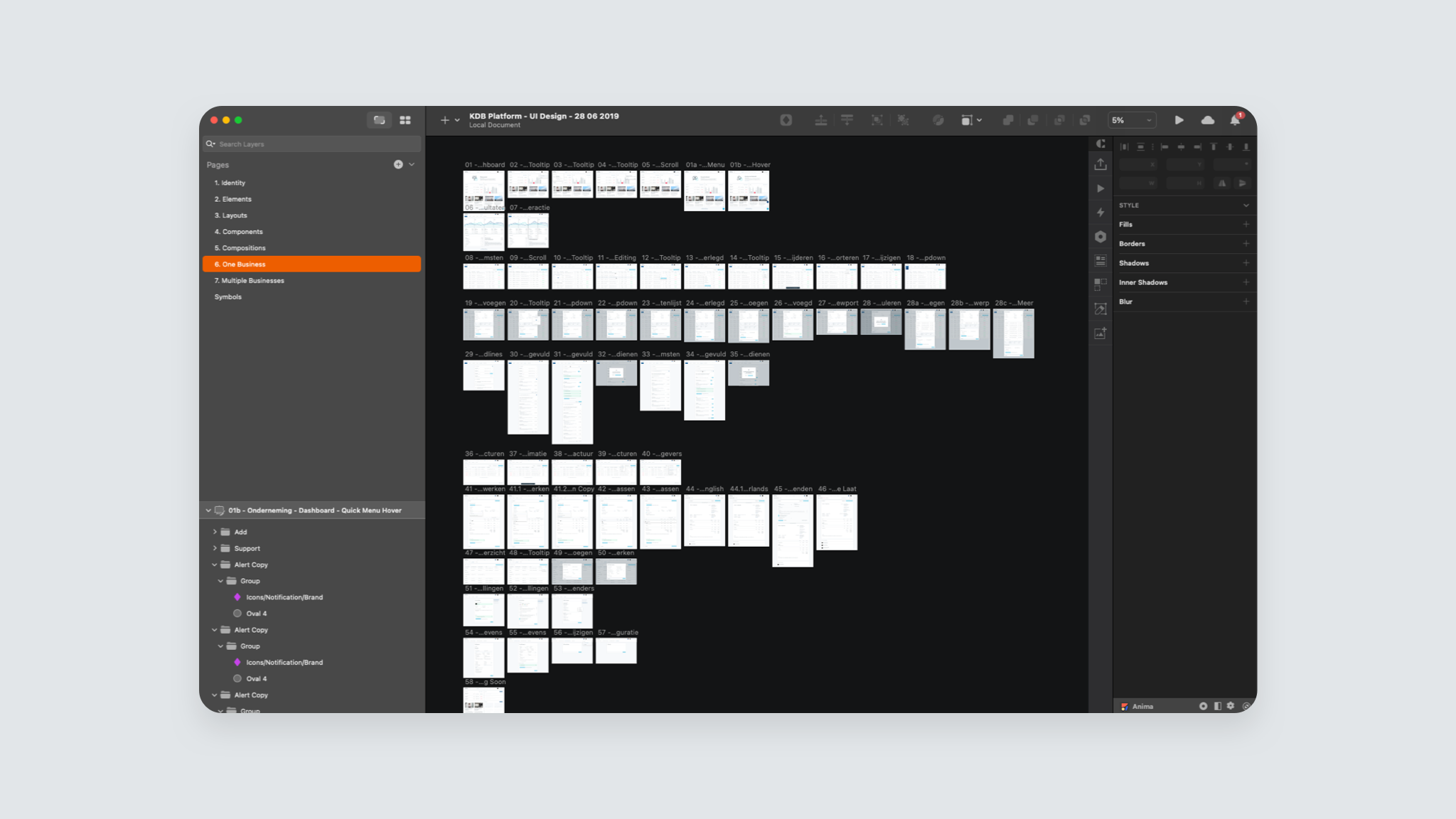This screenshot has height=819, width=1456.
Task: Switch sidebar to layer list view
Action: pyautogui.click(x=380, y=120)
